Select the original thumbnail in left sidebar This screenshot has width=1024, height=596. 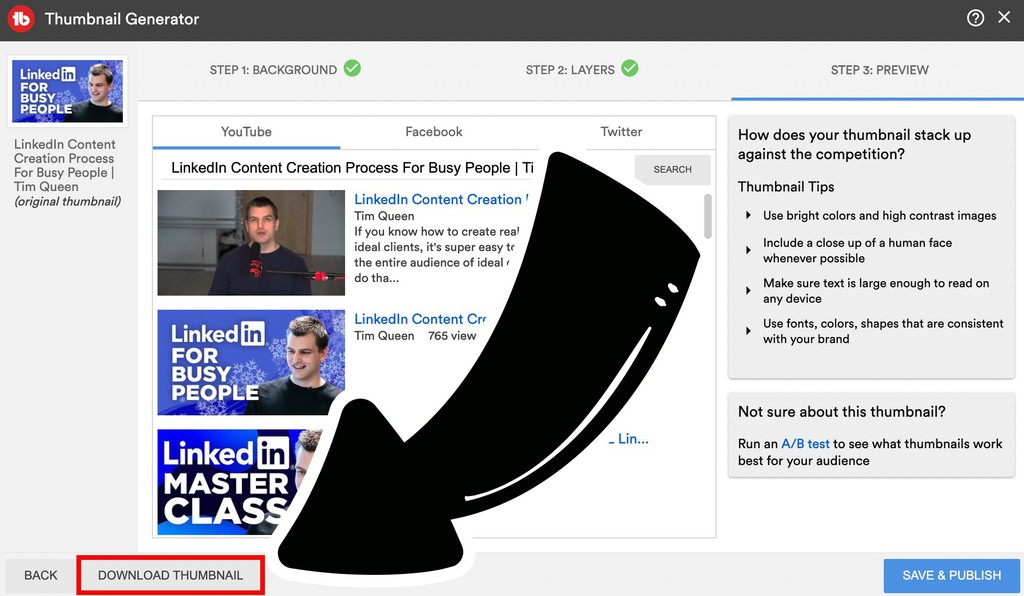click(67, 91)
